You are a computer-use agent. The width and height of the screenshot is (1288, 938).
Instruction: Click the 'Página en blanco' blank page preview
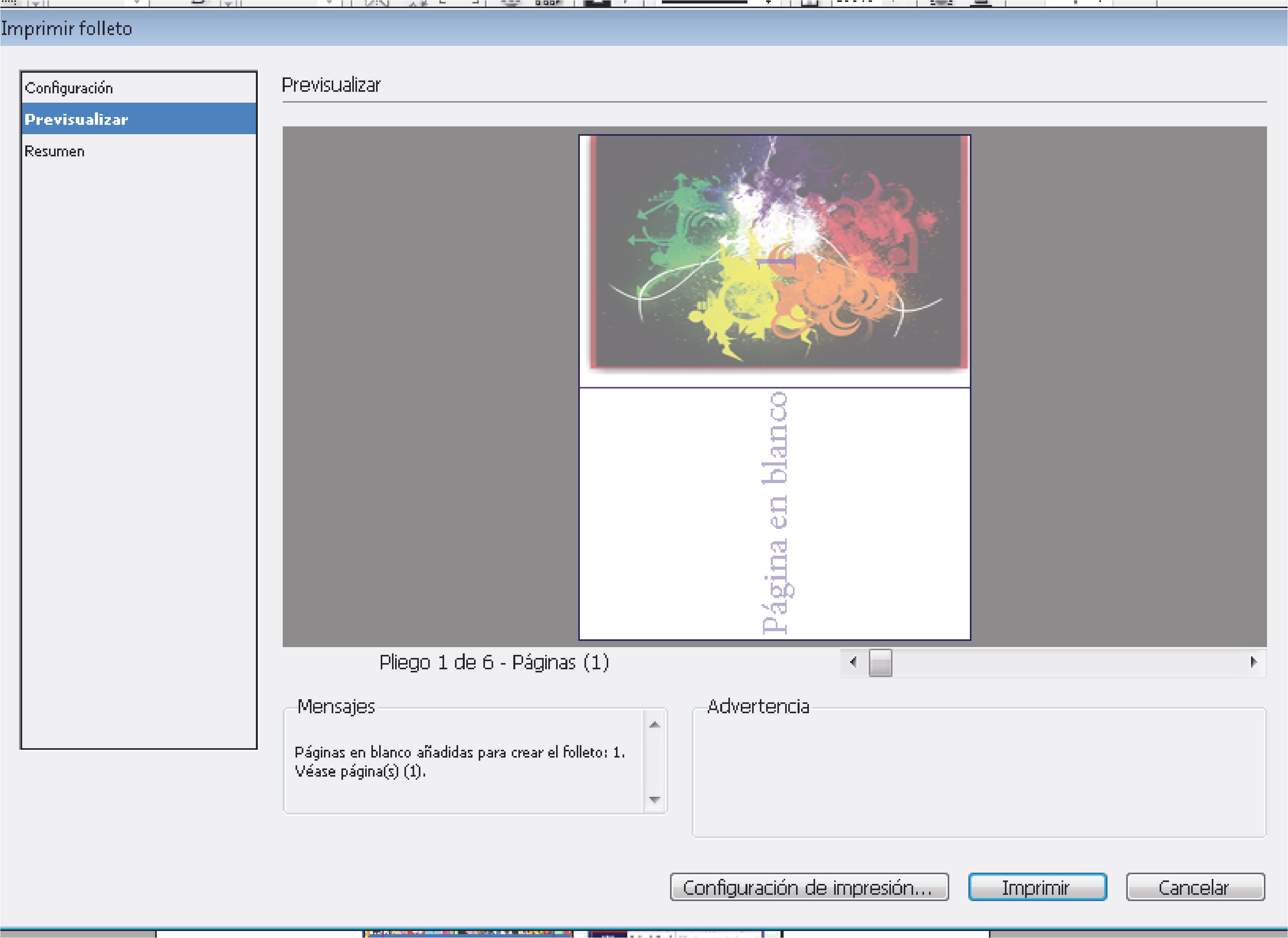[x=775, y=514]
